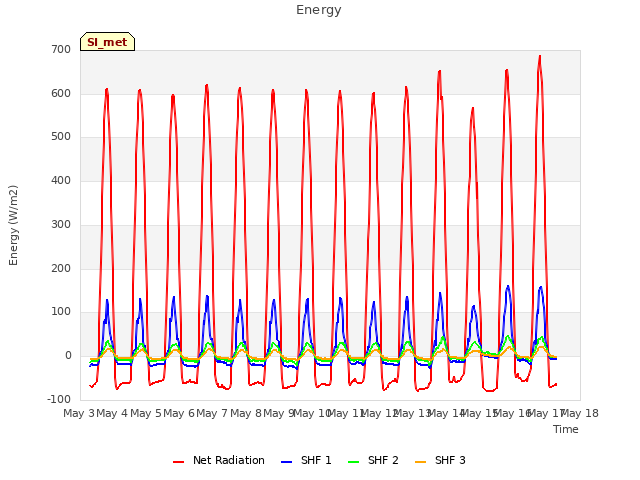This screenshot has width=640, height=480.
Task: Toggle SHF 1 legend entry
Action: coord(306,460)
